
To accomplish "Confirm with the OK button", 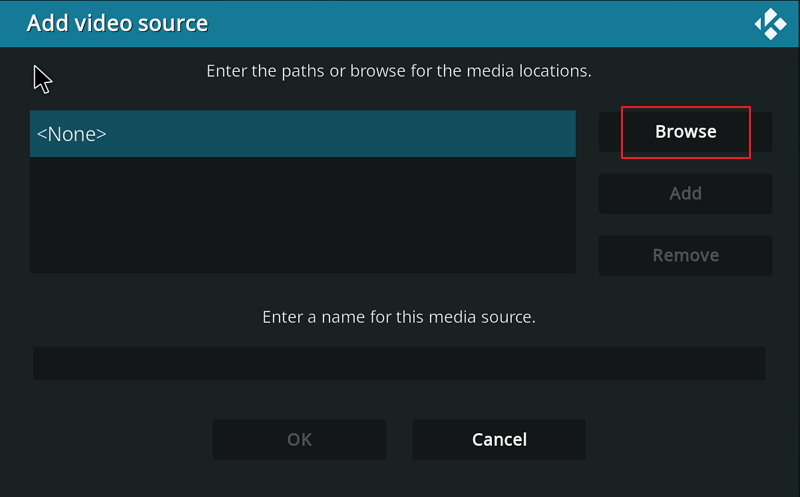I will pyautogui.click(x=299, y=439).
